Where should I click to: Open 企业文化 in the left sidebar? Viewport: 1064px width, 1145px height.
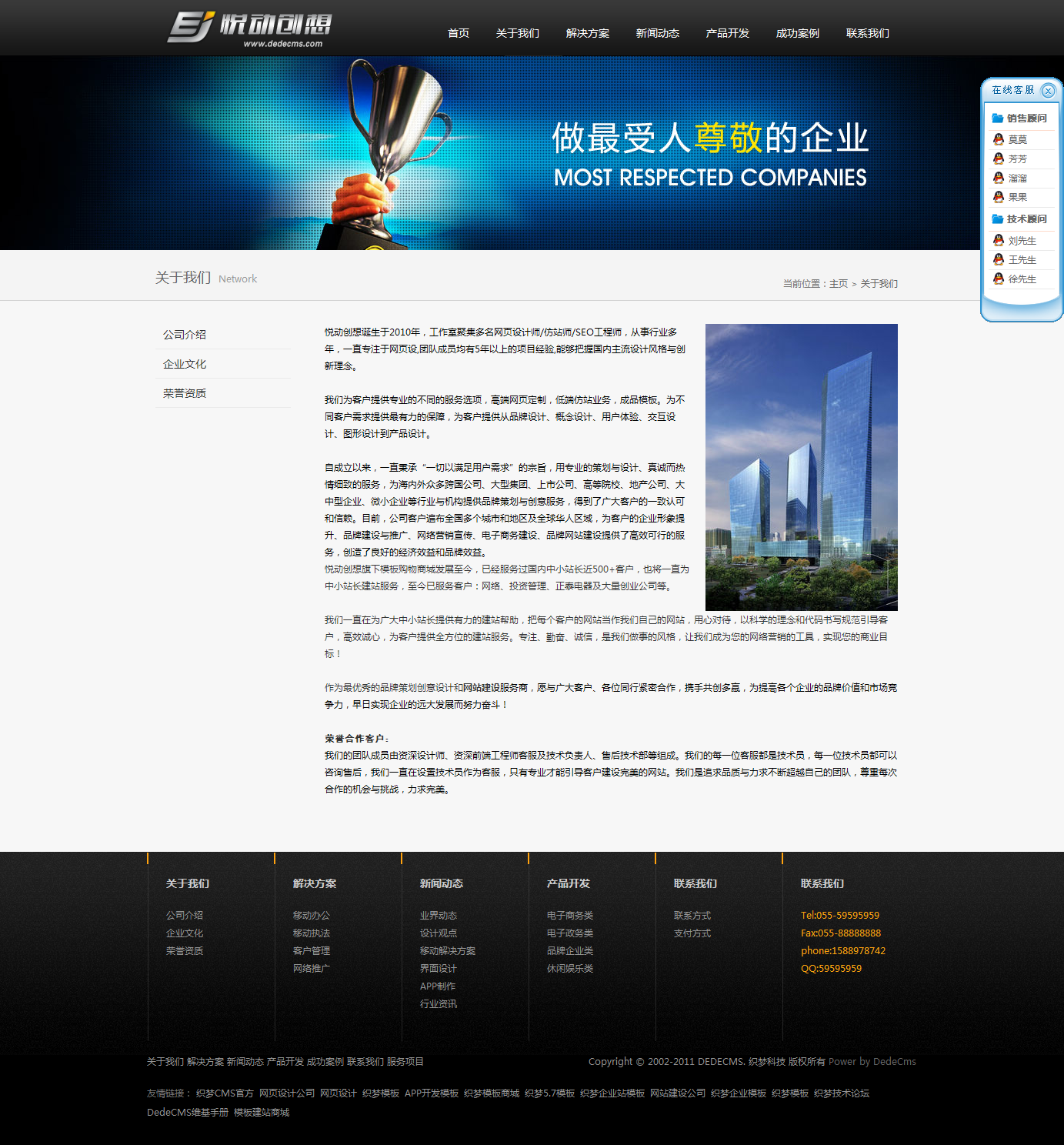(185, 364)
